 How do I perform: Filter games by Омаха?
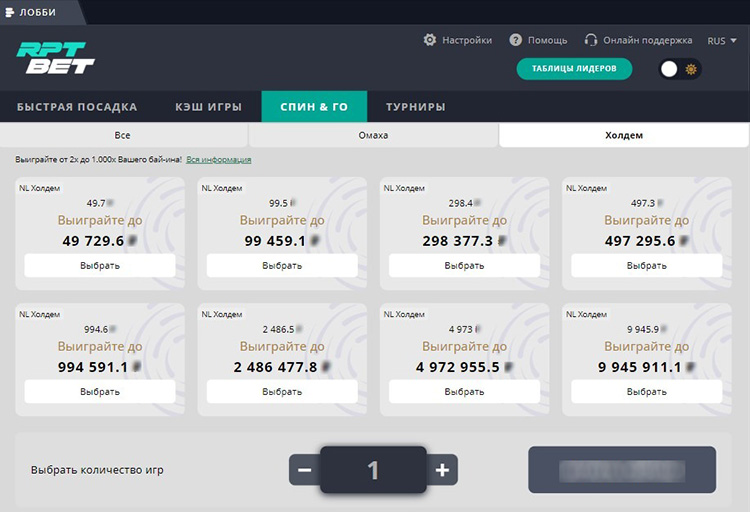[373, 135]
